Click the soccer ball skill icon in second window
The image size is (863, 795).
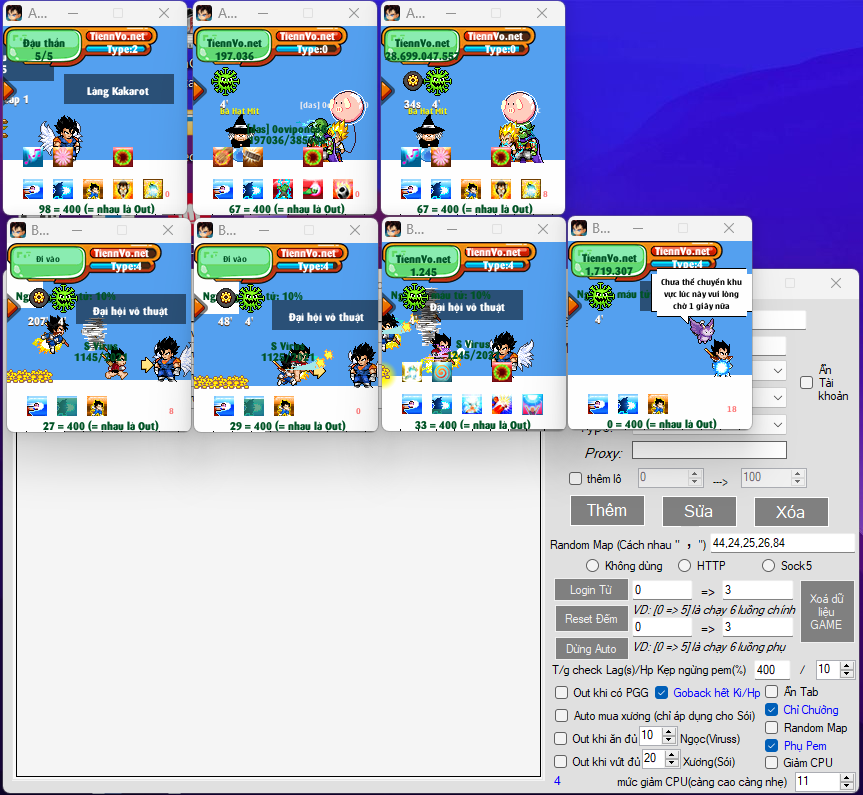pyautogui.click(x=343, y=189)
